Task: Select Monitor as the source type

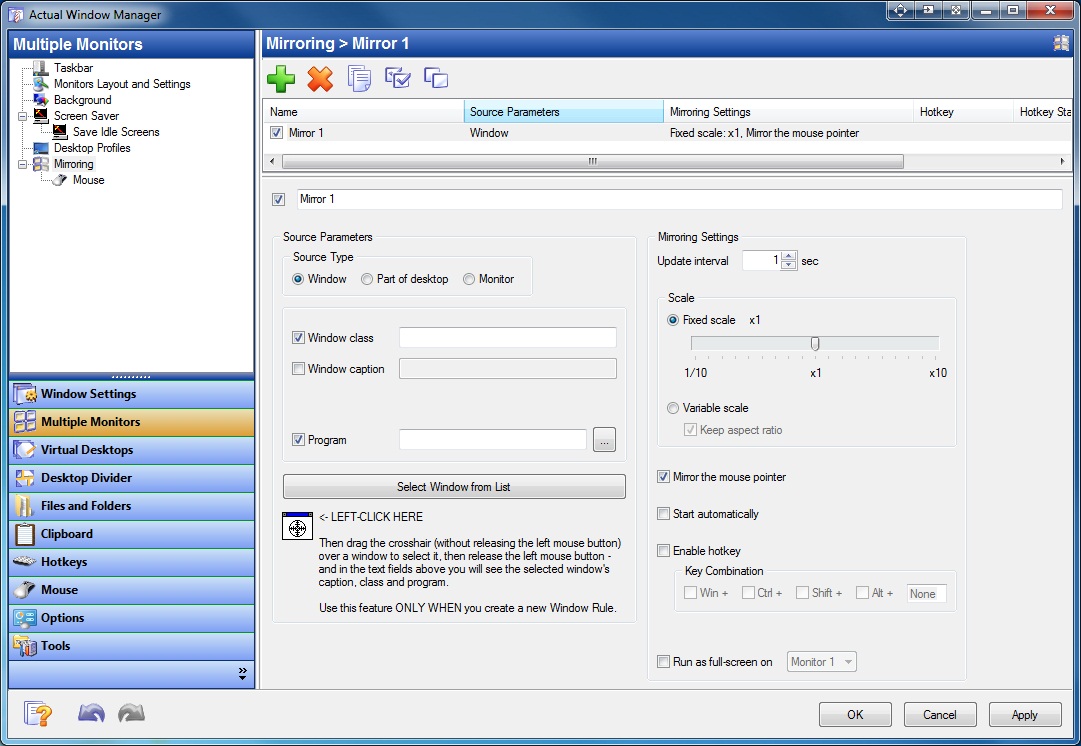Action: point(469,279)
